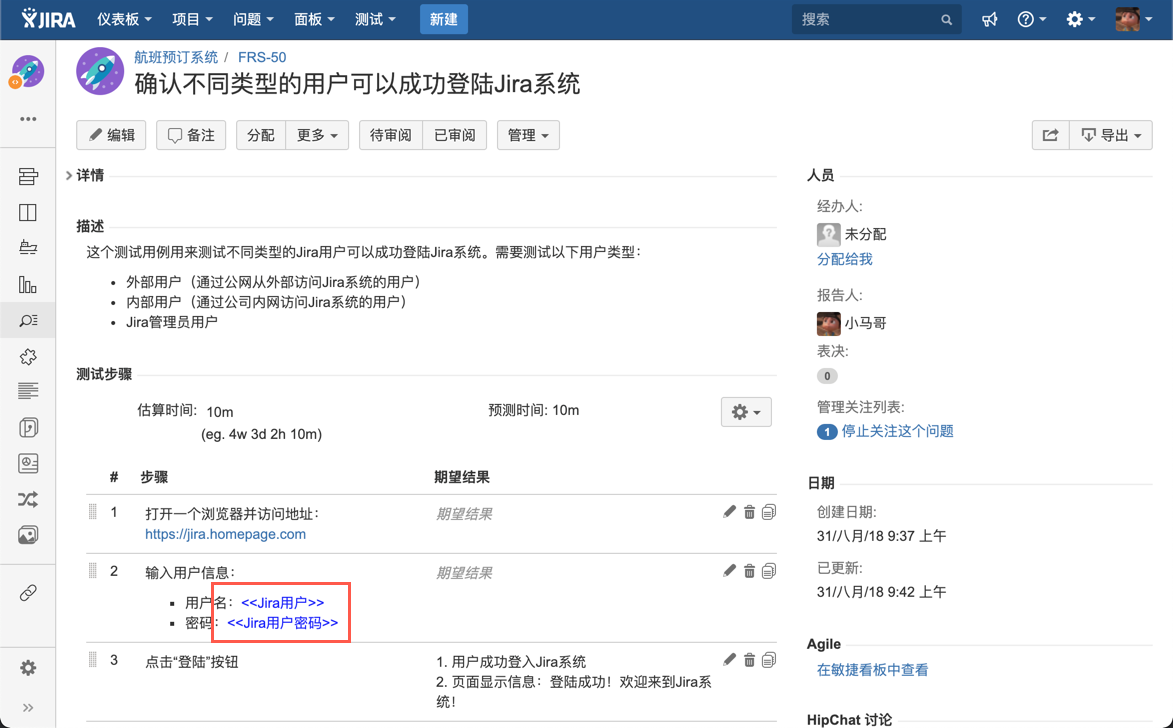Clone test step 1 using copy icon

pos(768,512)
